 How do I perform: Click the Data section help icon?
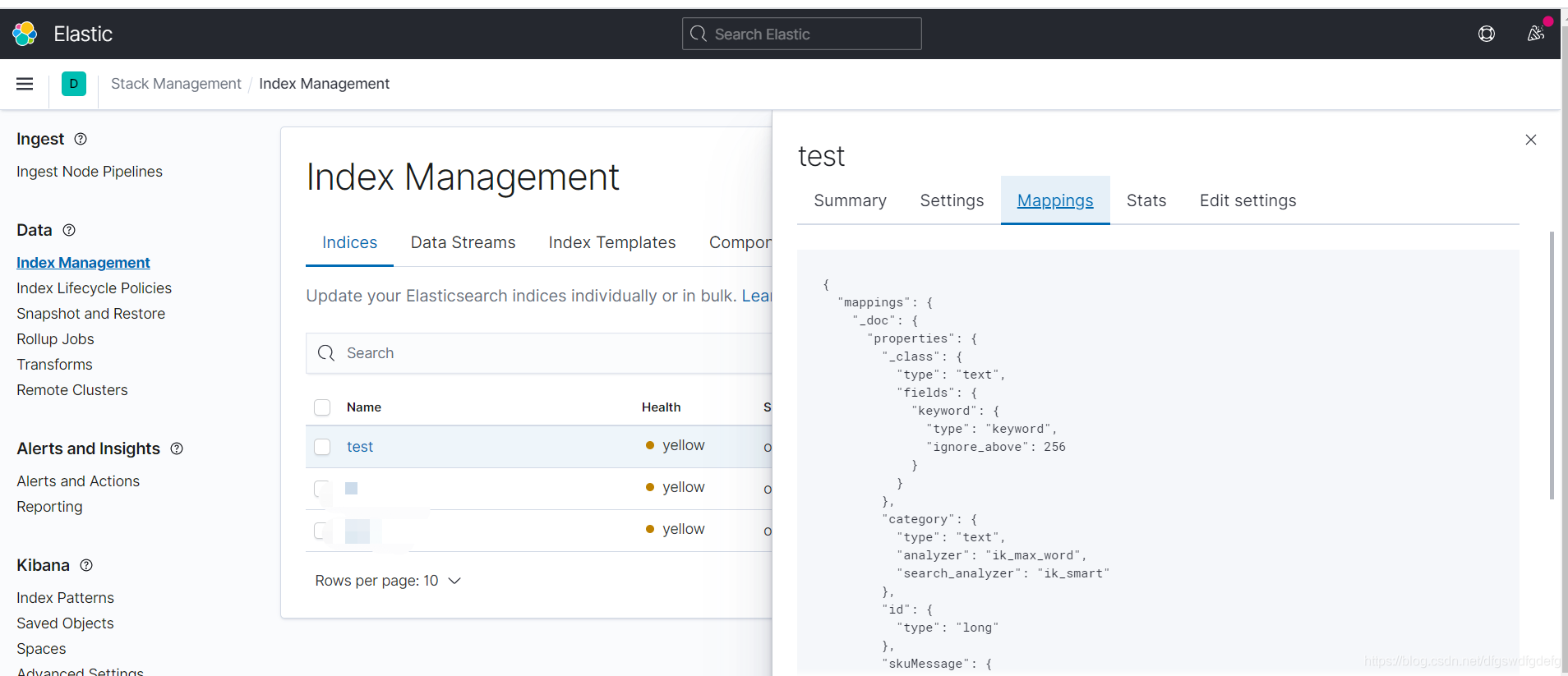pos(69,230)
